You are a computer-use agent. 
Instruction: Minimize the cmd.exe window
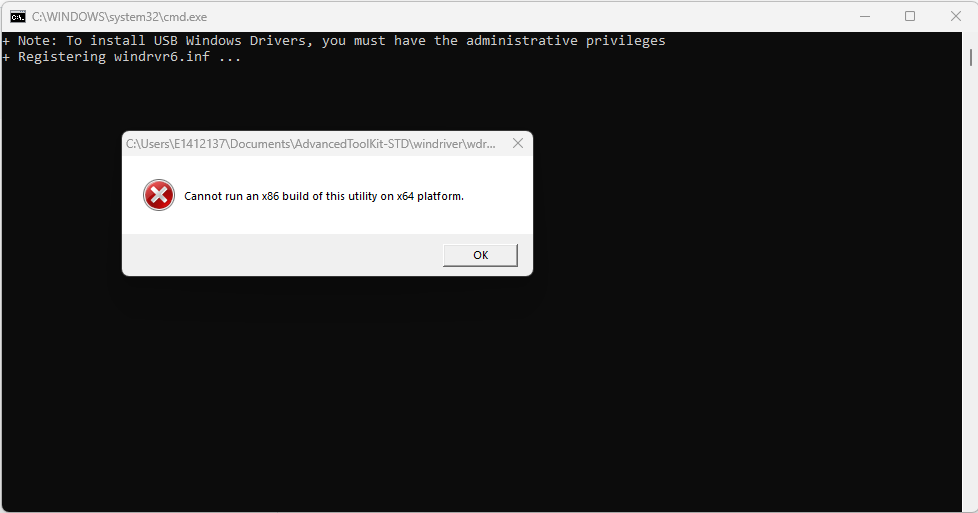pos(865,16)
